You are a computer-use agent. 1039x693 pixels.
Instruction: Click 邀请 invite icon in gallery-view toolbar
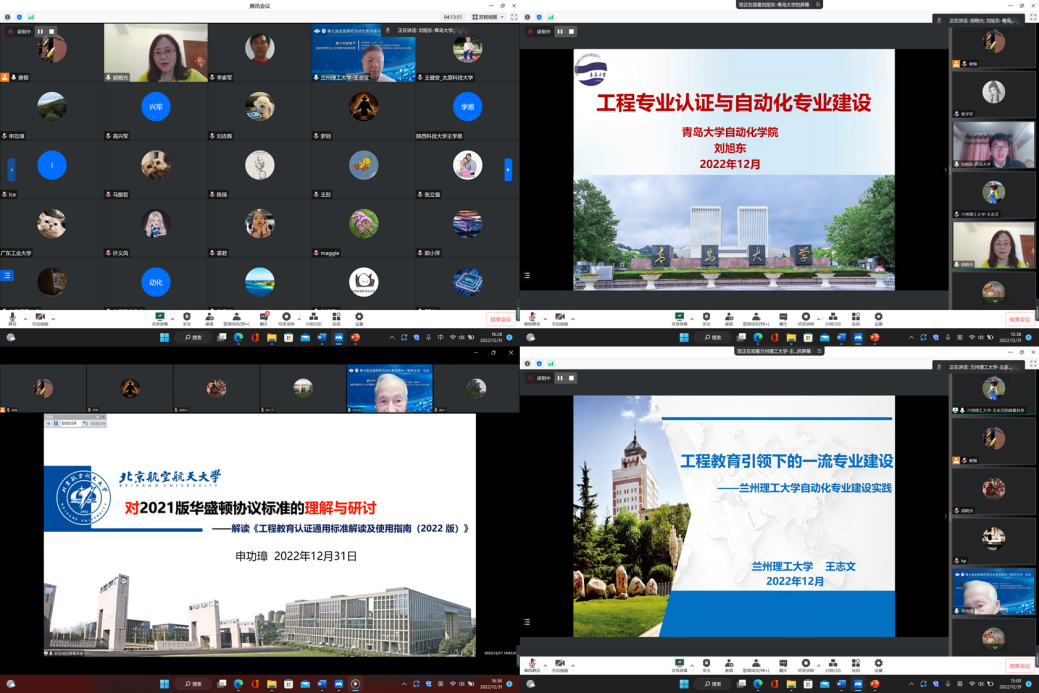pyautogui.click(x=209, y=316)
